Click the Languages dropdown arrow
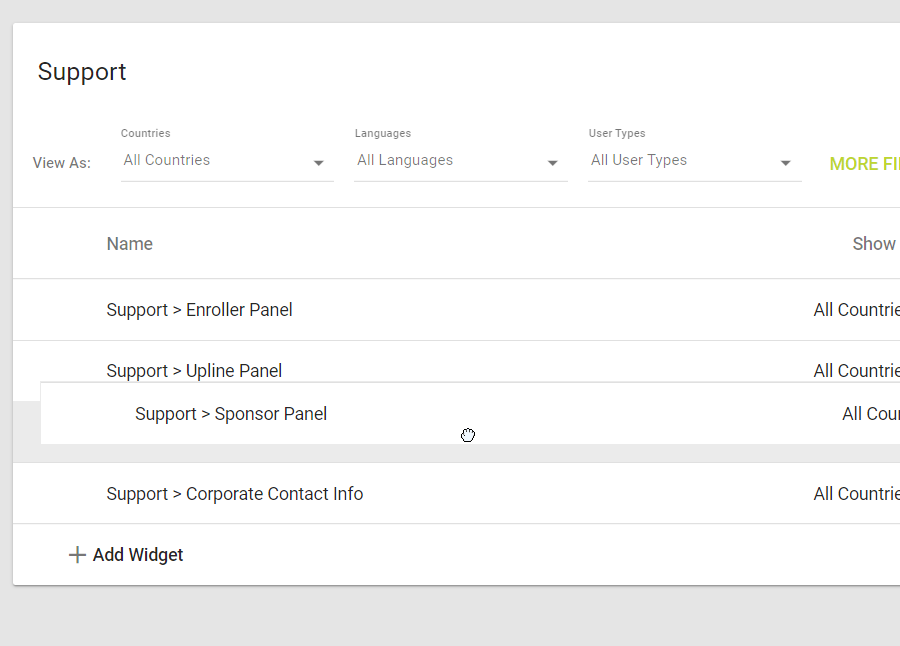900x646 pixels. pos(553,163)
